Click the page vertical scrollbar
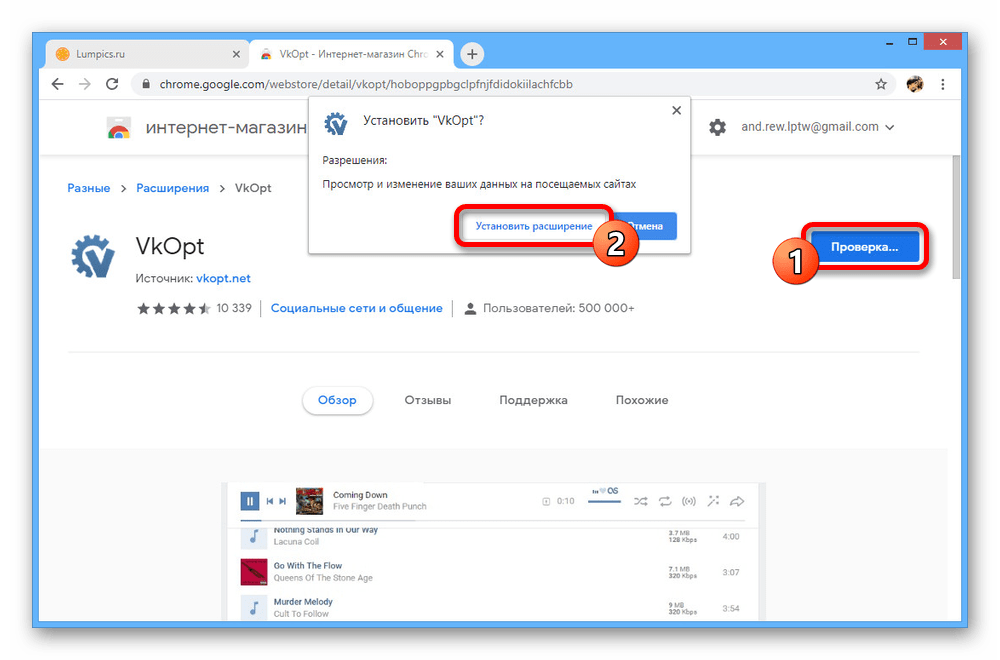This screenshot has width=1000, height=660. click(x=955, y=217)
